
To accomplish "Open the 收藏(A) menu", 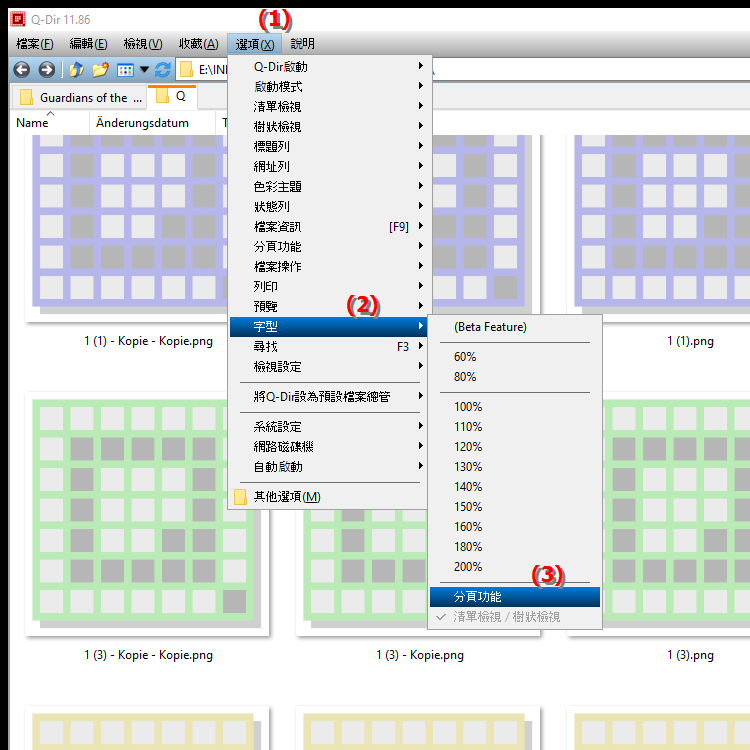I will pos(199,44).
